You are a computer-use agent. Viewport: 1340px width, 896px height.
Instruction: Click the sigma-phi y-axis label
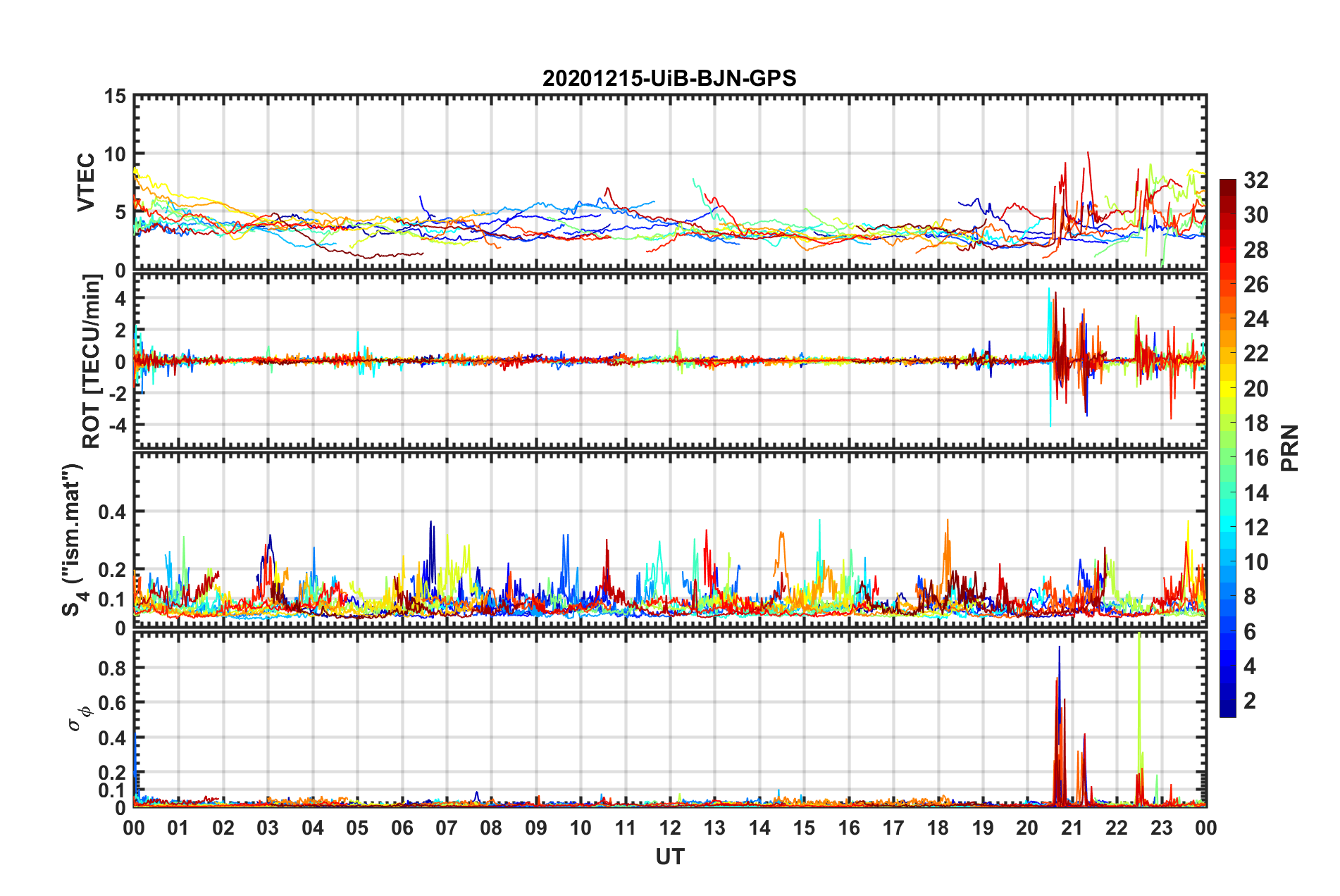pos(80,718)
